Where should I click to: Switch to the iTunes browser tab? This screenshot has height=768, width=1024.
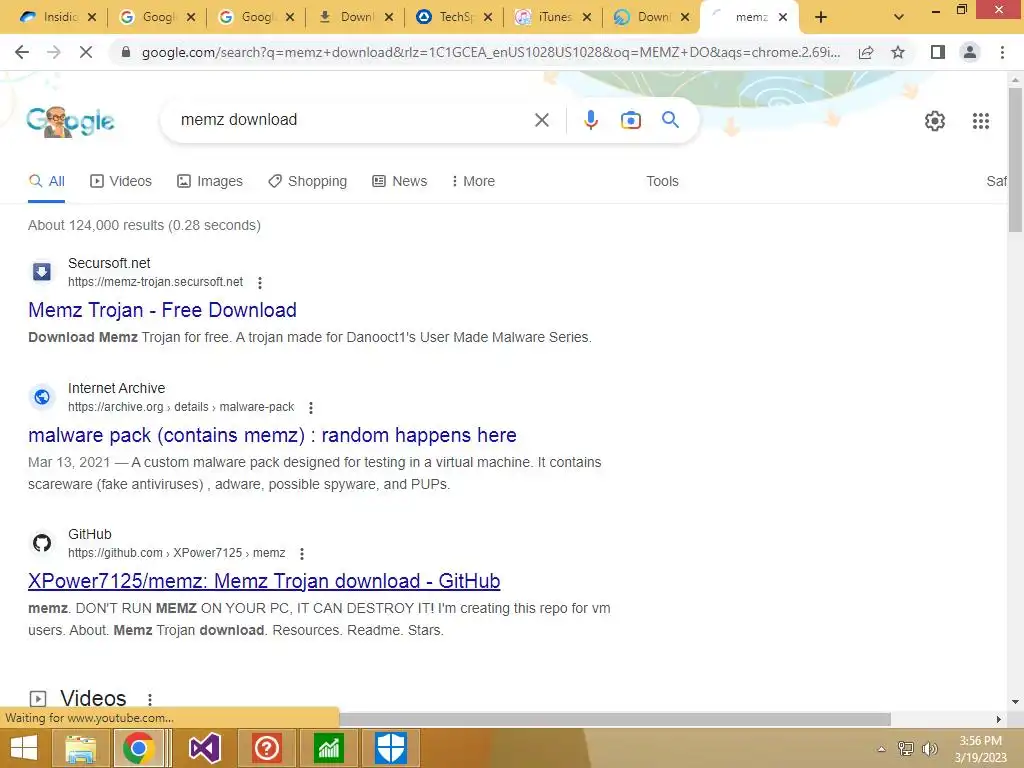[544, 18]
